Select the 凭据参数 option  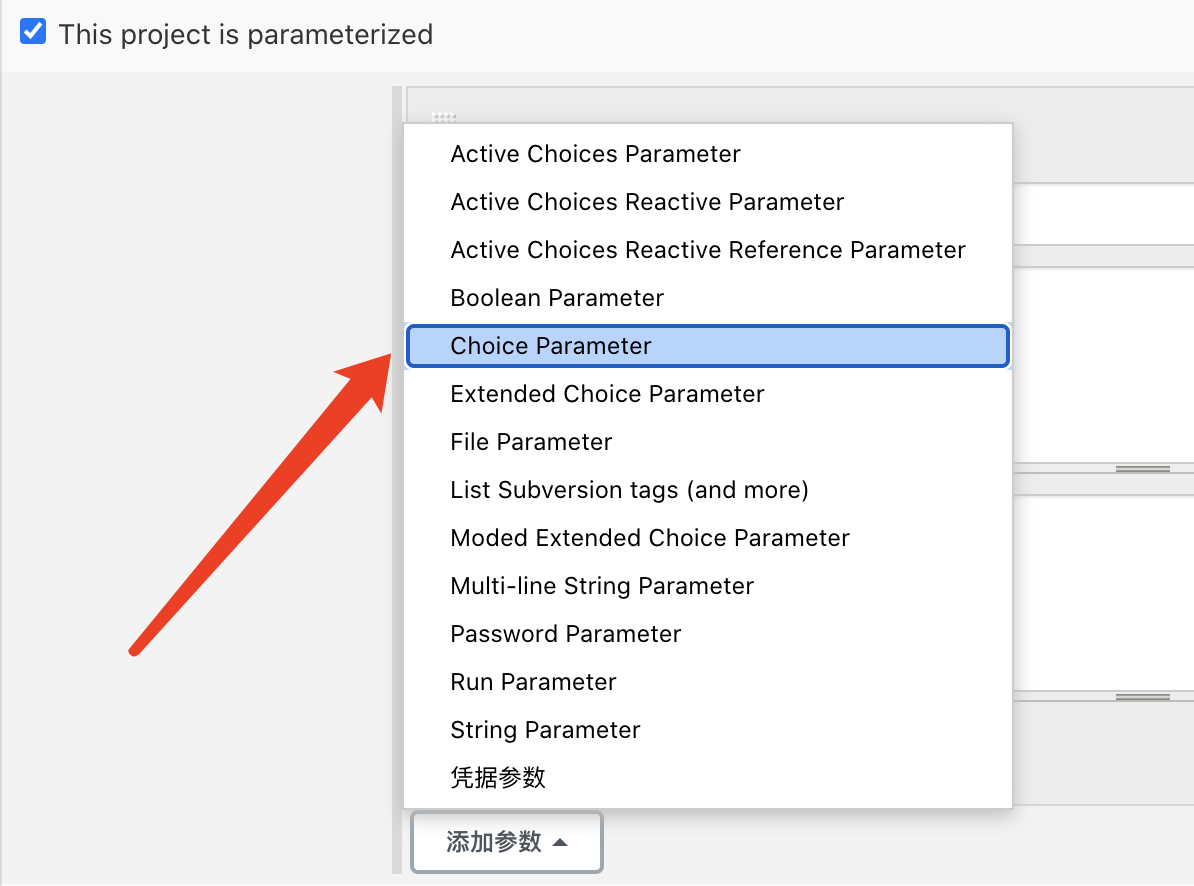pyautogui.click(x=498, y=778)
